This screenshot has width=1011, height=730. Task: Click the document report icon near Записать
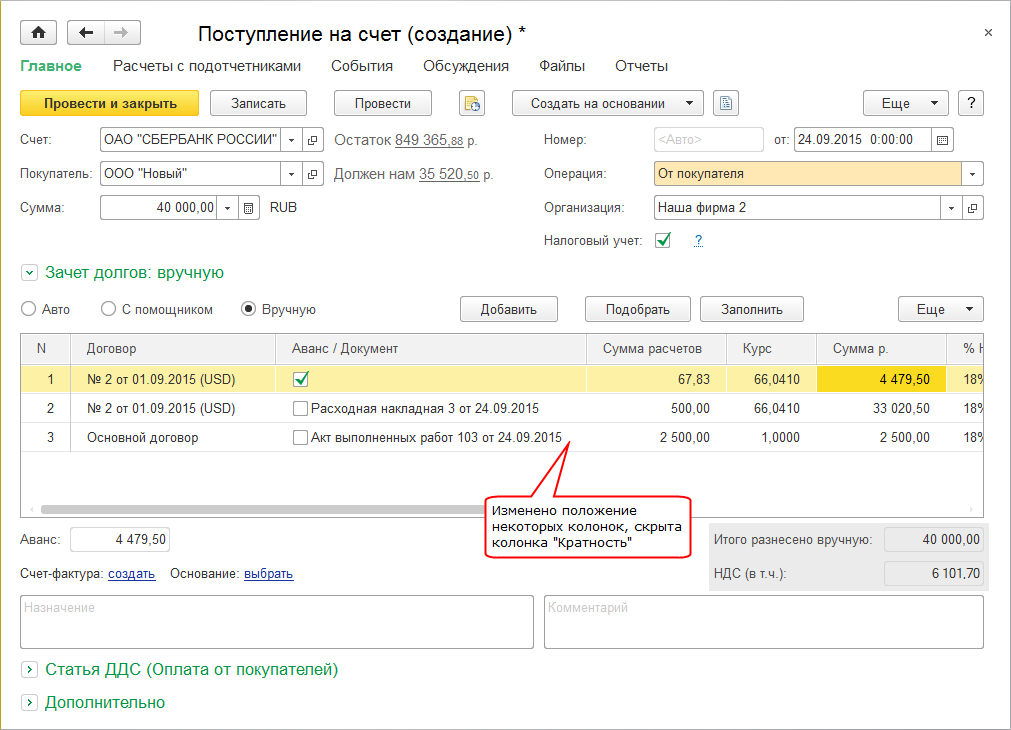(471, 103)
